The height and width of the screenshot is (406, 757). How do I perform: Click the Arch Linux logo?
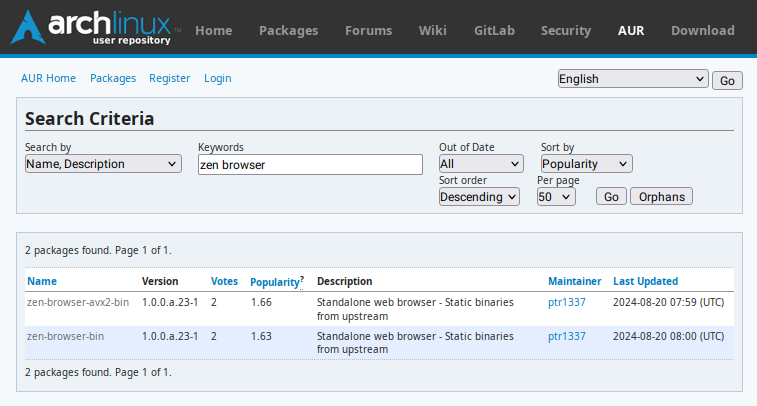coord(96,28)
